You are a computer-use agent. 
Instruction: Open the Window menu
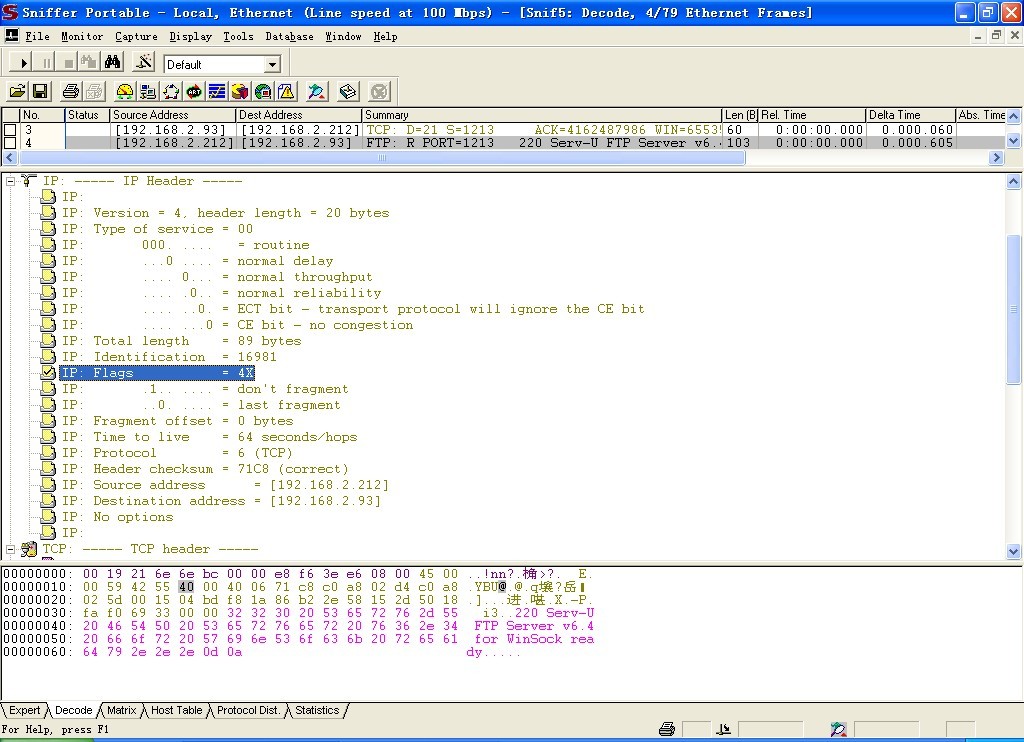(x=344, y=36)
